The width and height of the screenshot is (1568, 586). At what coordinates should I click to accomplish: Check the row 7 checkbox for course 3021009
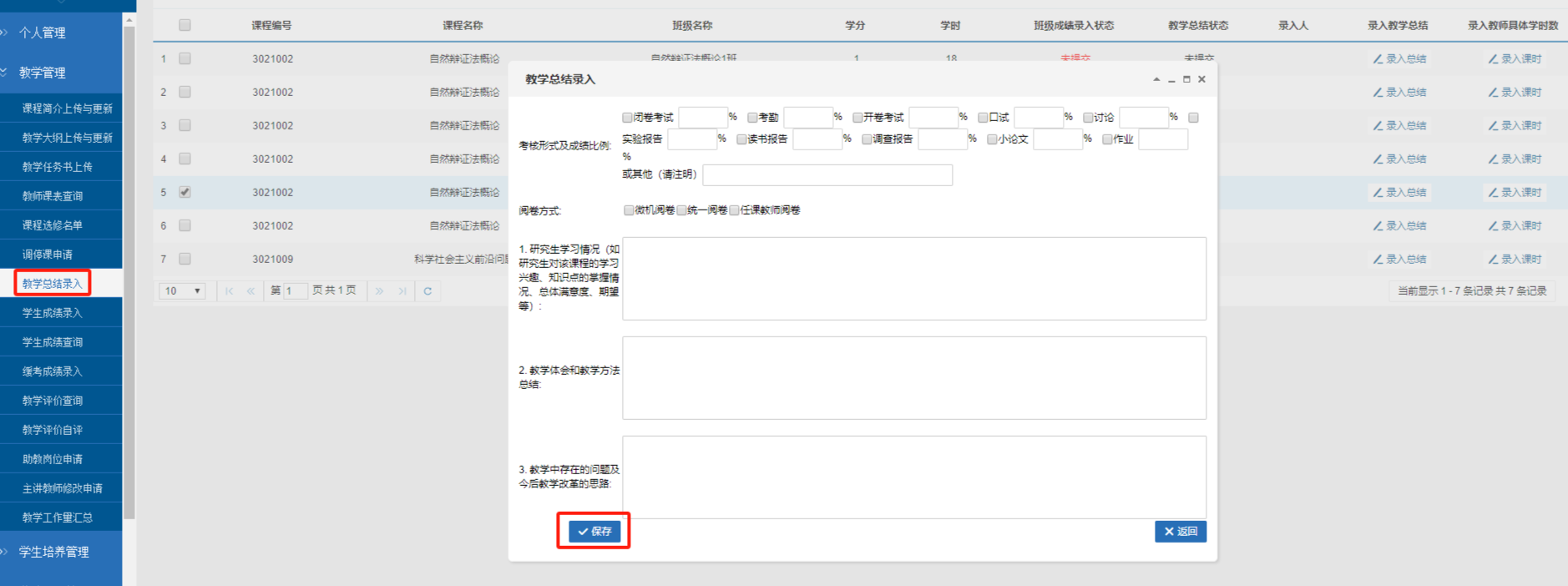[x=185, y=259]
